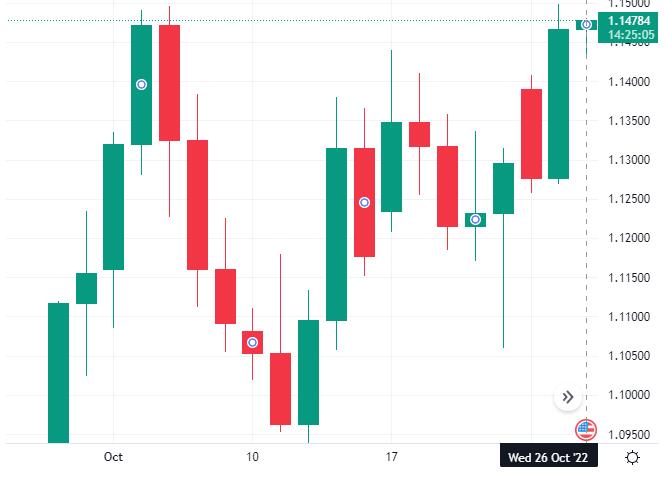Select the green candle above the Oct label

tap(114, 206)
